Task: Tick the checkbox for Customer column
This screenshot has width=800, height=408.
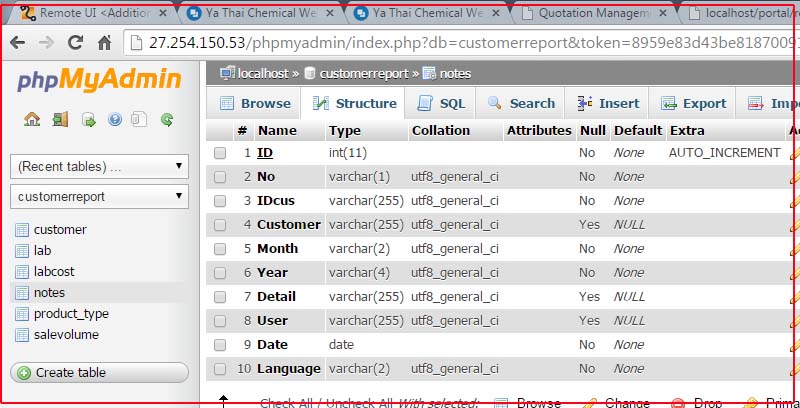Action: [x=220, y=225]
